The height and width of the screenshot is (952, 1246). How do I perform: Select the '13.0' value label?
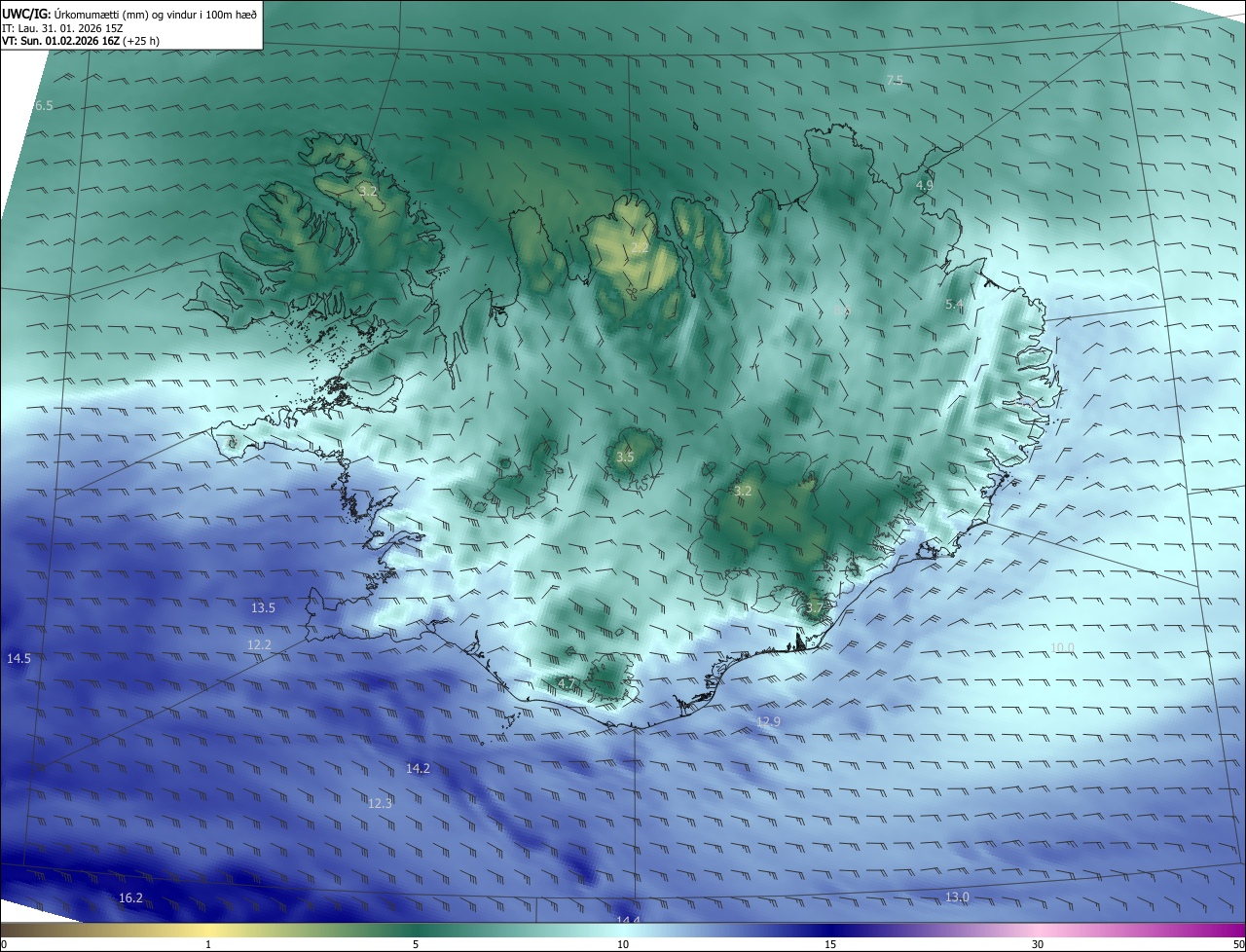[x=957, y=897]
